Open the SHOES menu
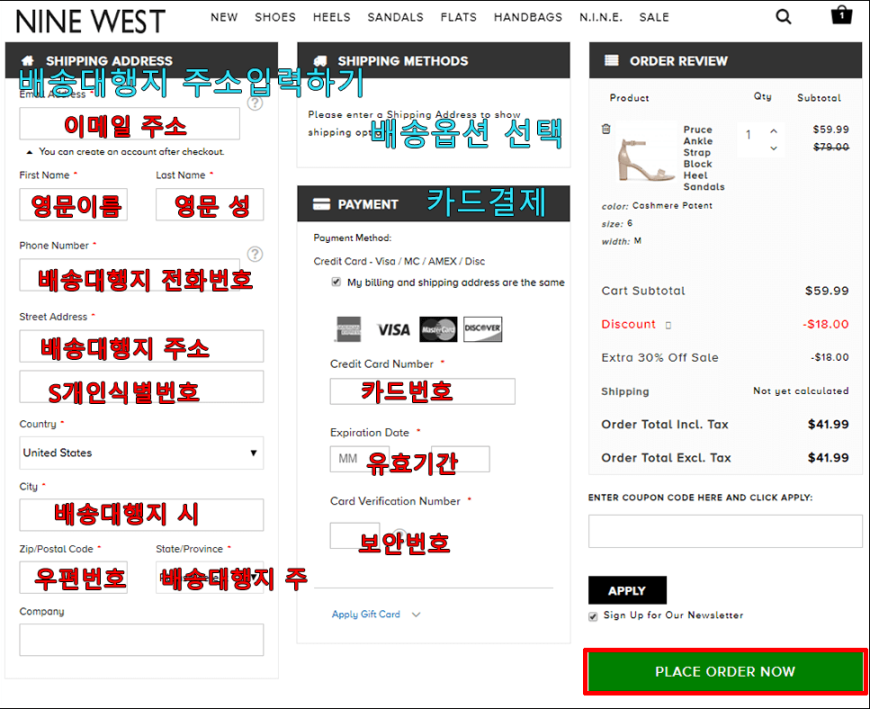Screen dimensions: 870x709 point(275,17)
